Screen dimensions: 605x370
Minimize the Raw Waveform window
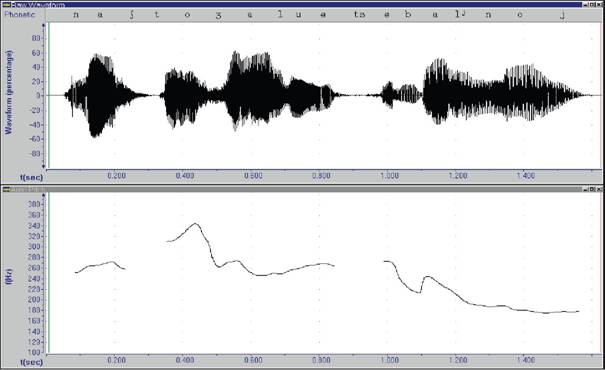(x=586, y=5)
